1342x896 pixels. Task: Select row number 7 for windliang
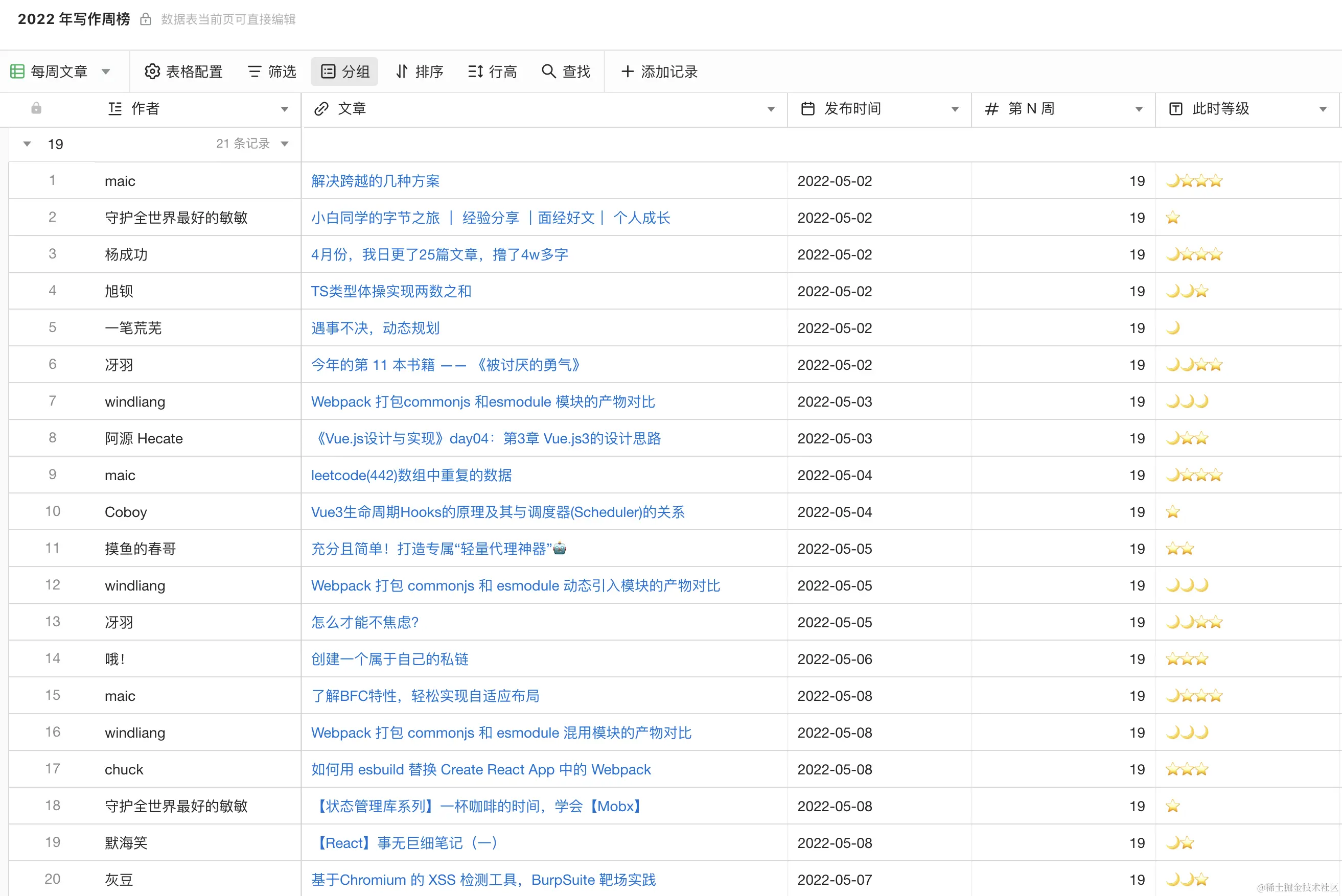tap(52, 401)
